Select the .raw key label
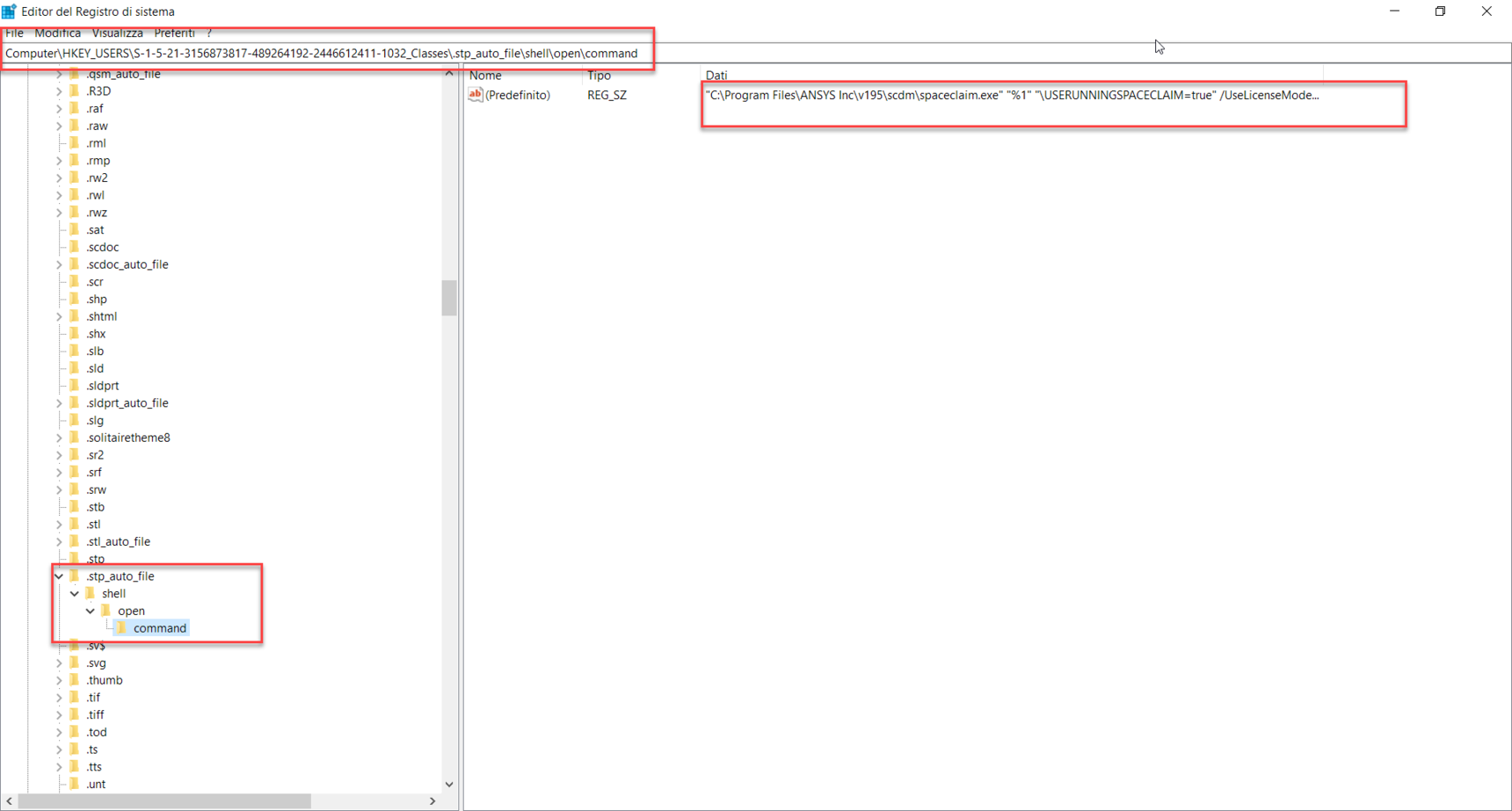This screenshot has height=811, width=1512. pyautogui.click(x=97, y=126)
